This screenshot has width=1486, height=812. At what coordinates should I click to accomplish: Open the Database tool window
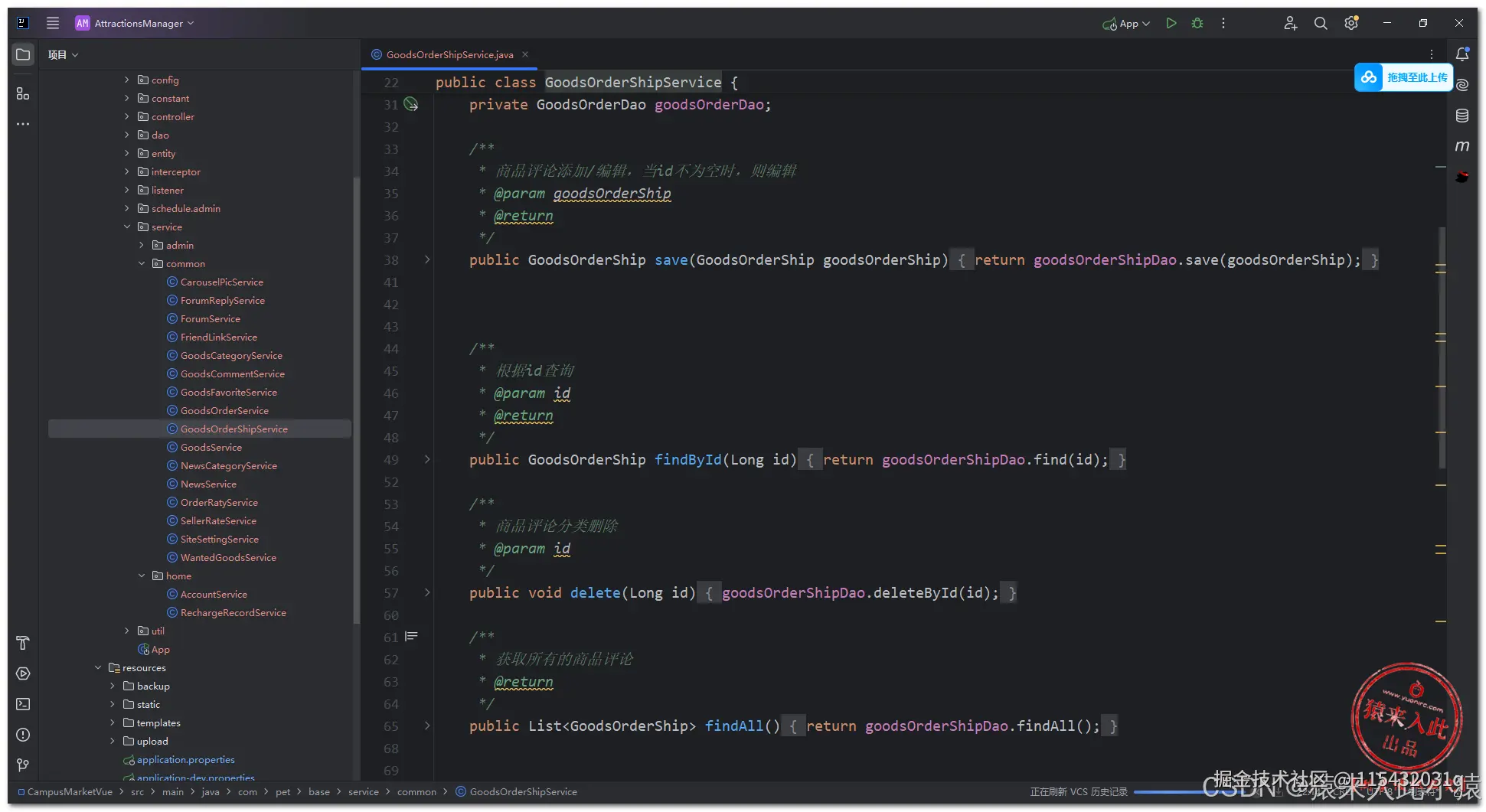point(1462,116)
